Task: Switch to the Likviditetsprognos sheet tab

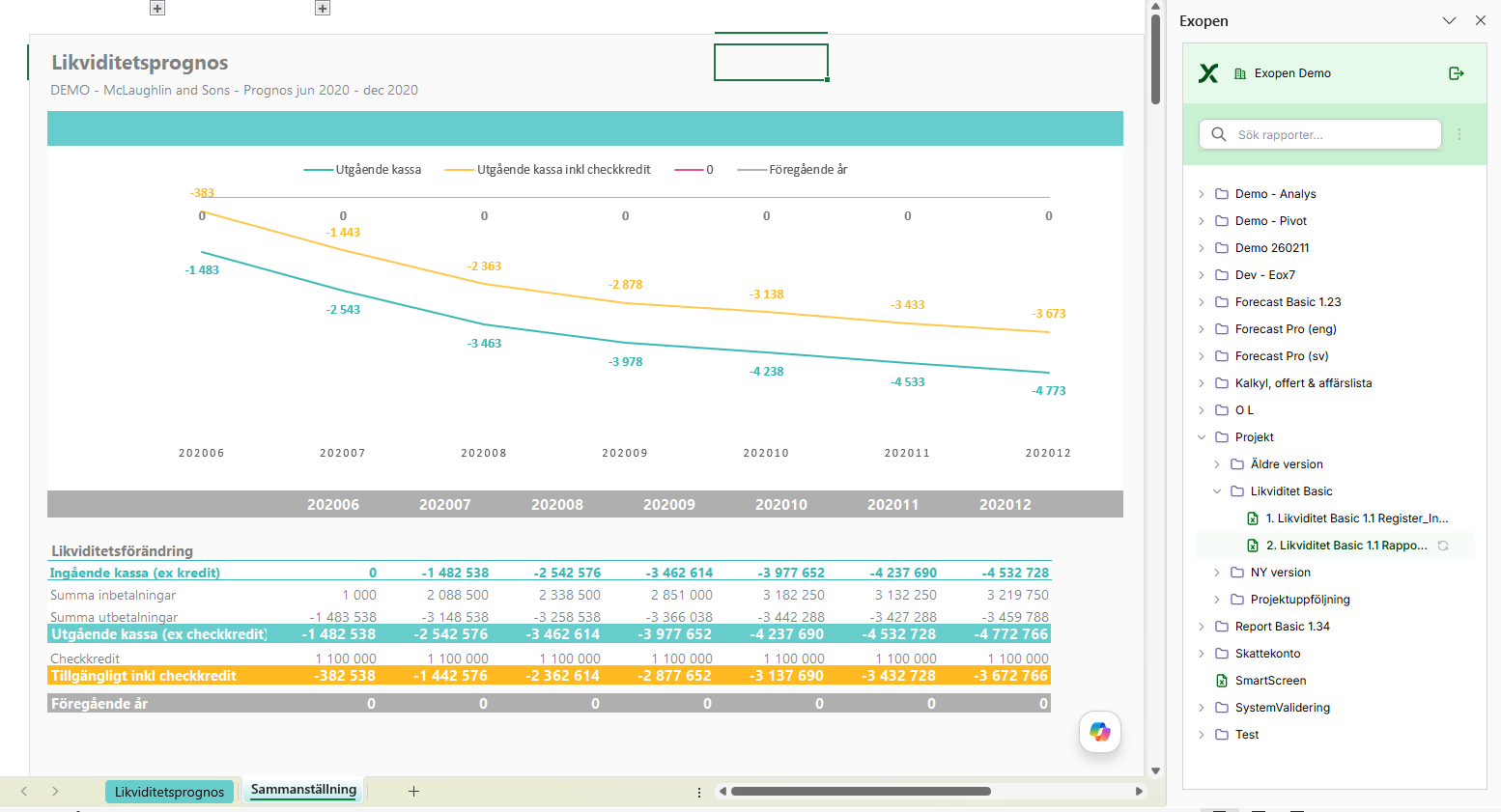Action: (169, 792)
